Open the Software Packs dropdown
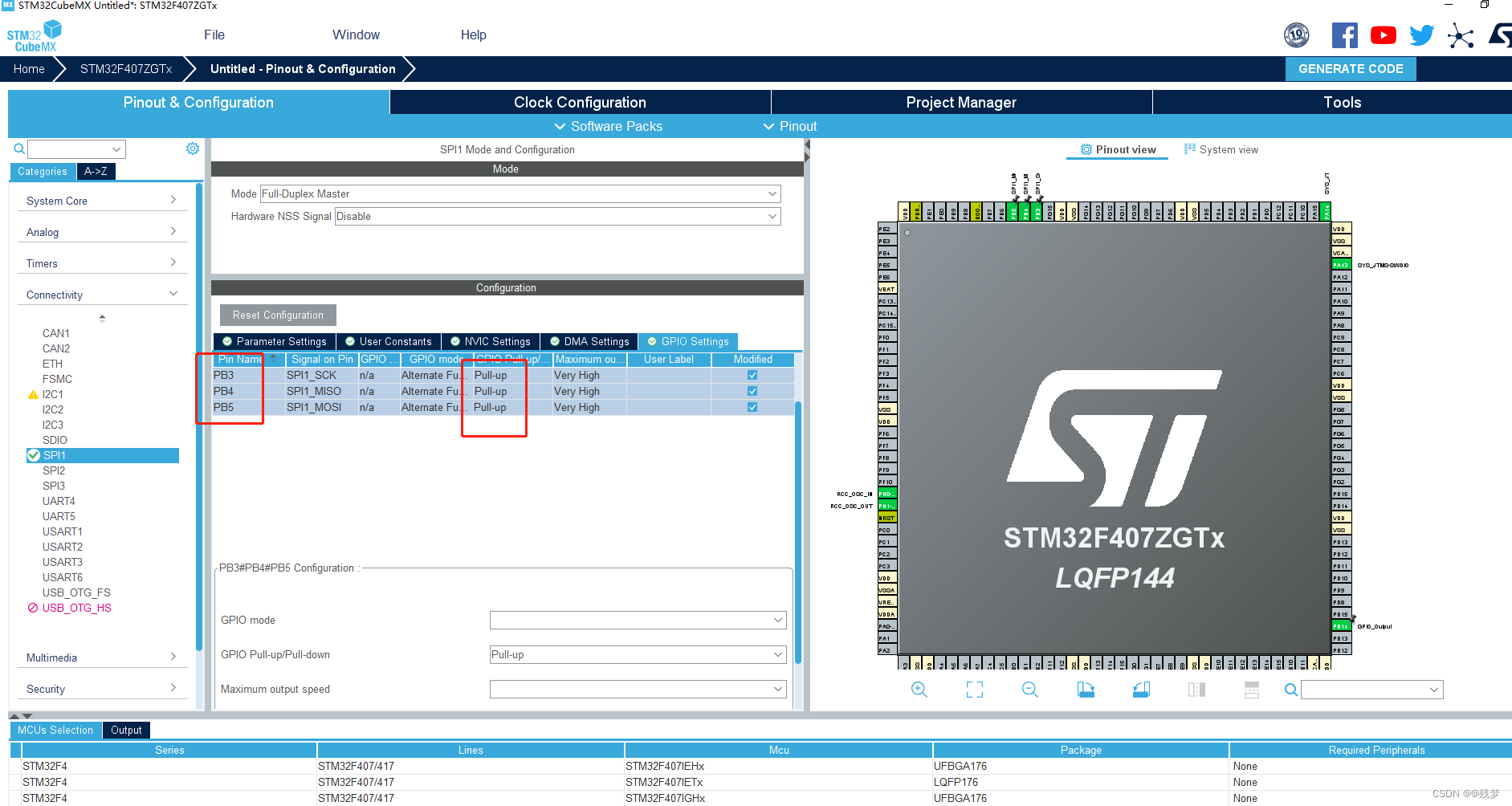This screenshot has height=806, width=1512. click(609, 126)
